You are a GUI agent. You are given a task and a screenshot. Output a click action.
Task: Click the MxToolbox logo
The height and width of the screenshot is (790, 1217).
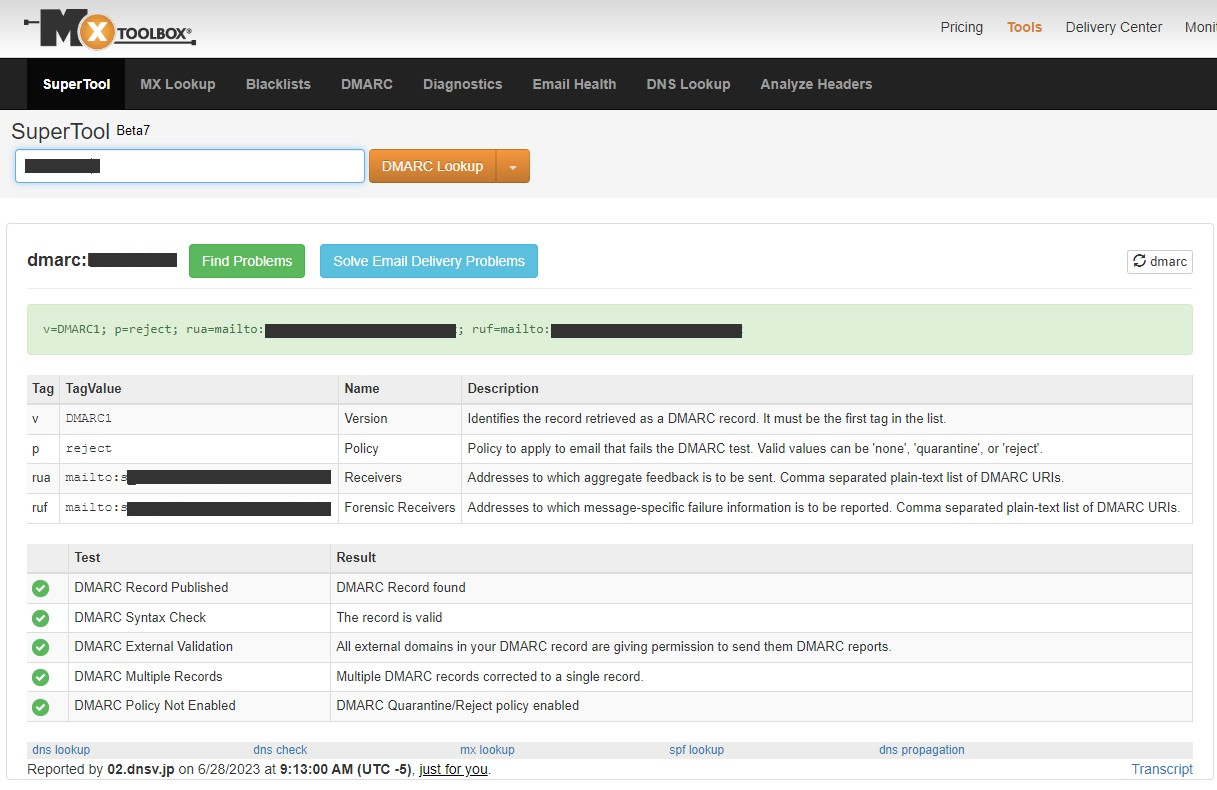click(109, 29)
